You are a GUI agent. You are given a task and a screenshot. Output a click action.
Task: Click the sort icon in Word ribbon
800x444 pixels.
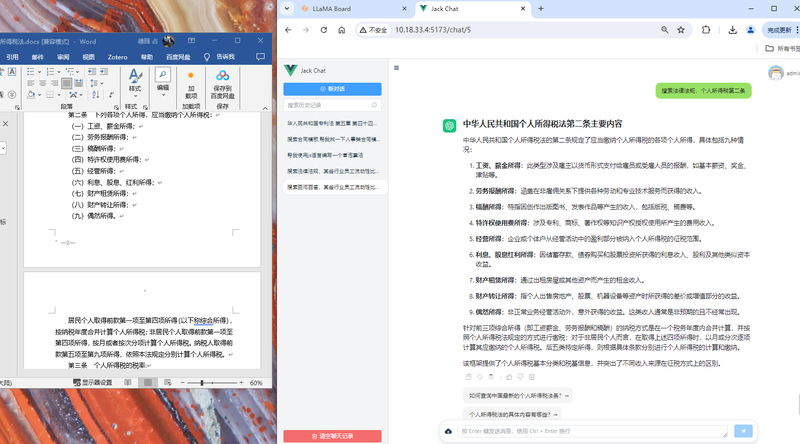click(96, 95)
